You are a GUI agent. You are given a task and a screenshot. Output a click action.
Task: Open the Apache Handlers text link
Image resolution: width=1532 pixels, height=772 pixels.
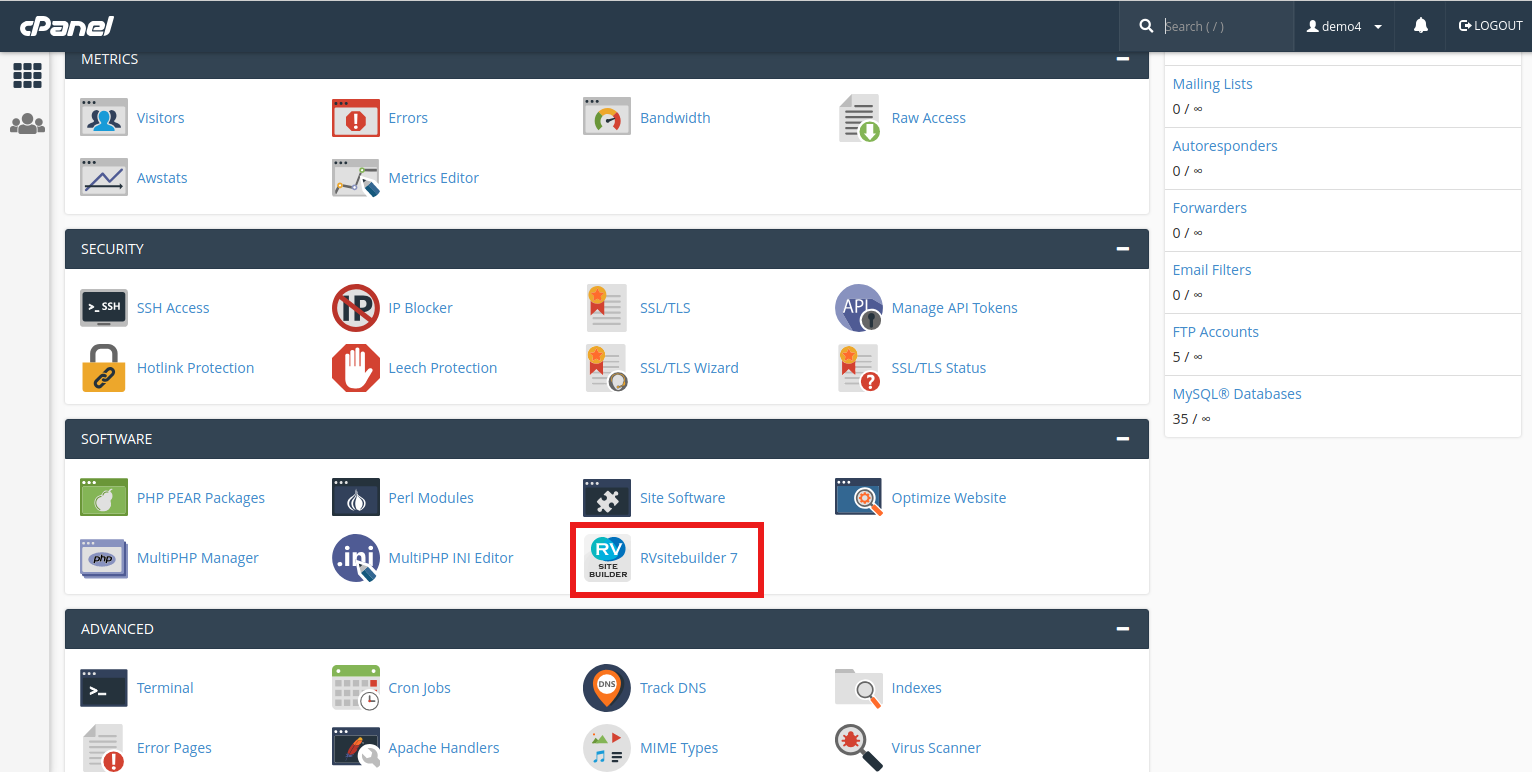[444, 748]
